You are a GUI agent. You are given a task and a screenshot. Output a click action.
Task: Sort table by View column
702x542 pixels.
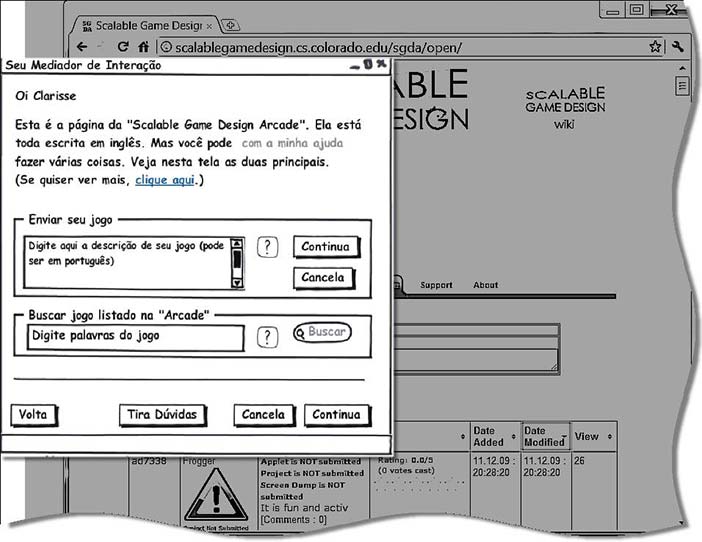click(594, 436)
